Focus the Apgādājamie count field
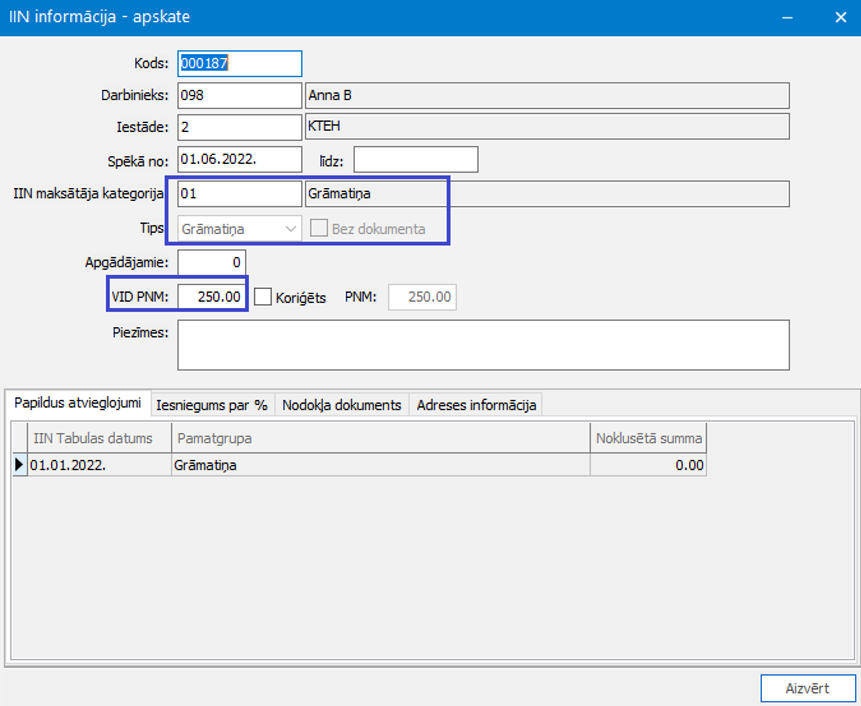The image size is (861, 706). 211,262
